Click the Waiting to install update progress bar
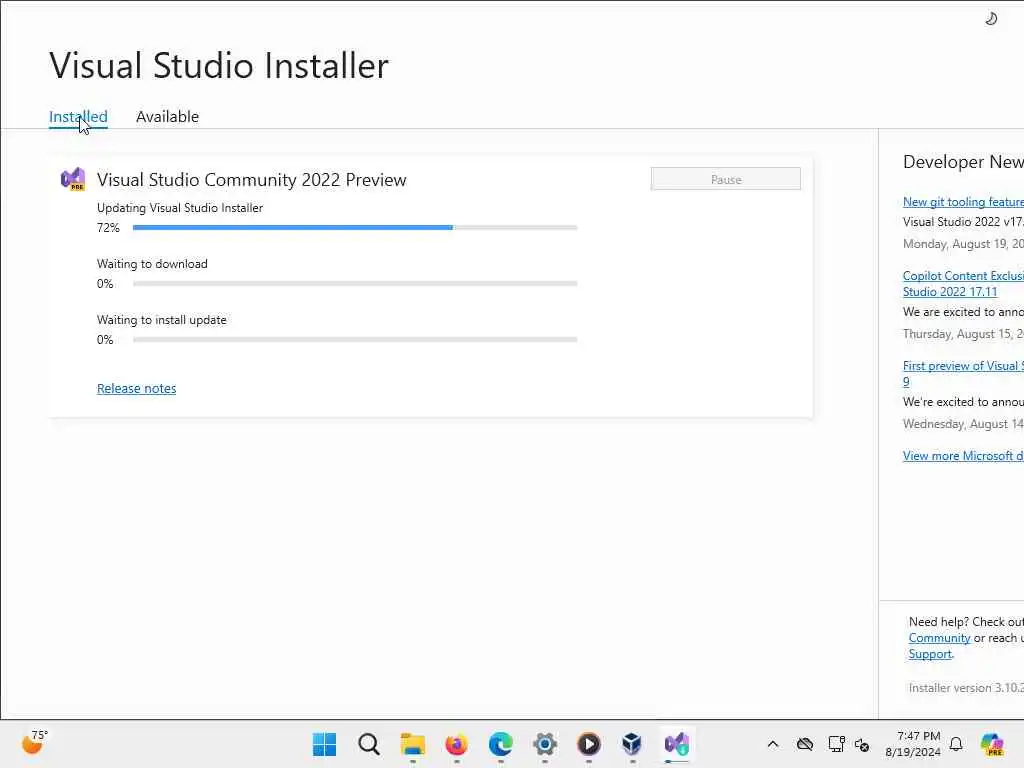This screenshot has width=1024, height=768. [x=355, y=340]
